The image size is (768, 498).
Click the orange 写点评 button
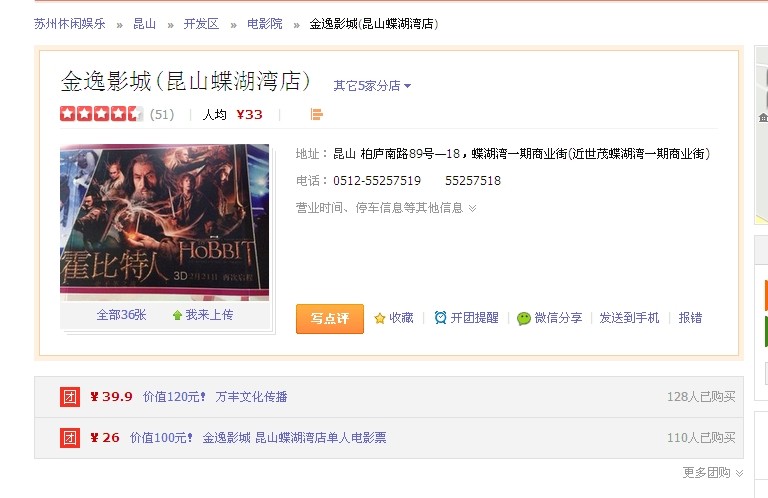(330, 319)
